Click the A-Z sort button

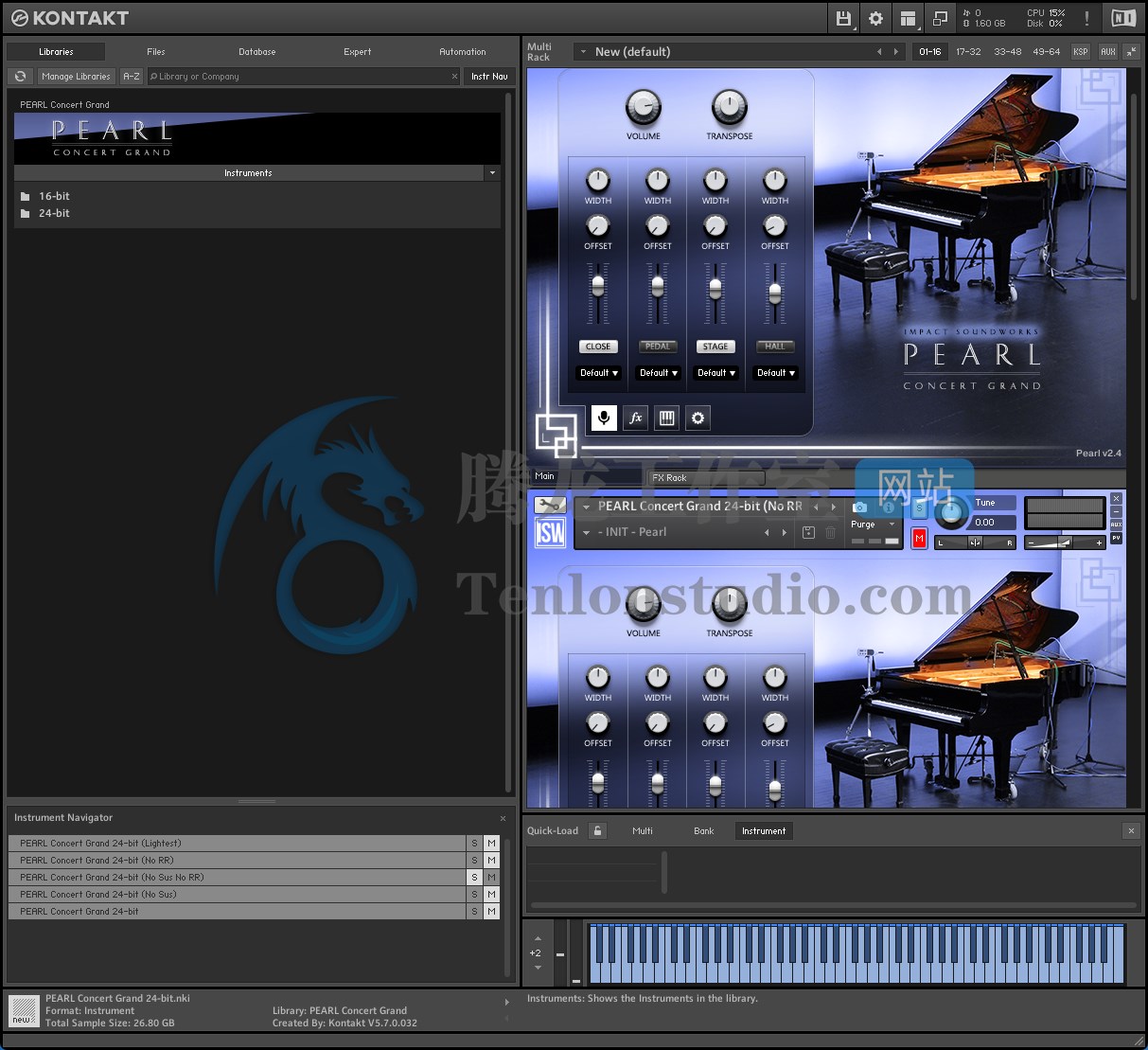coord(132,77)
